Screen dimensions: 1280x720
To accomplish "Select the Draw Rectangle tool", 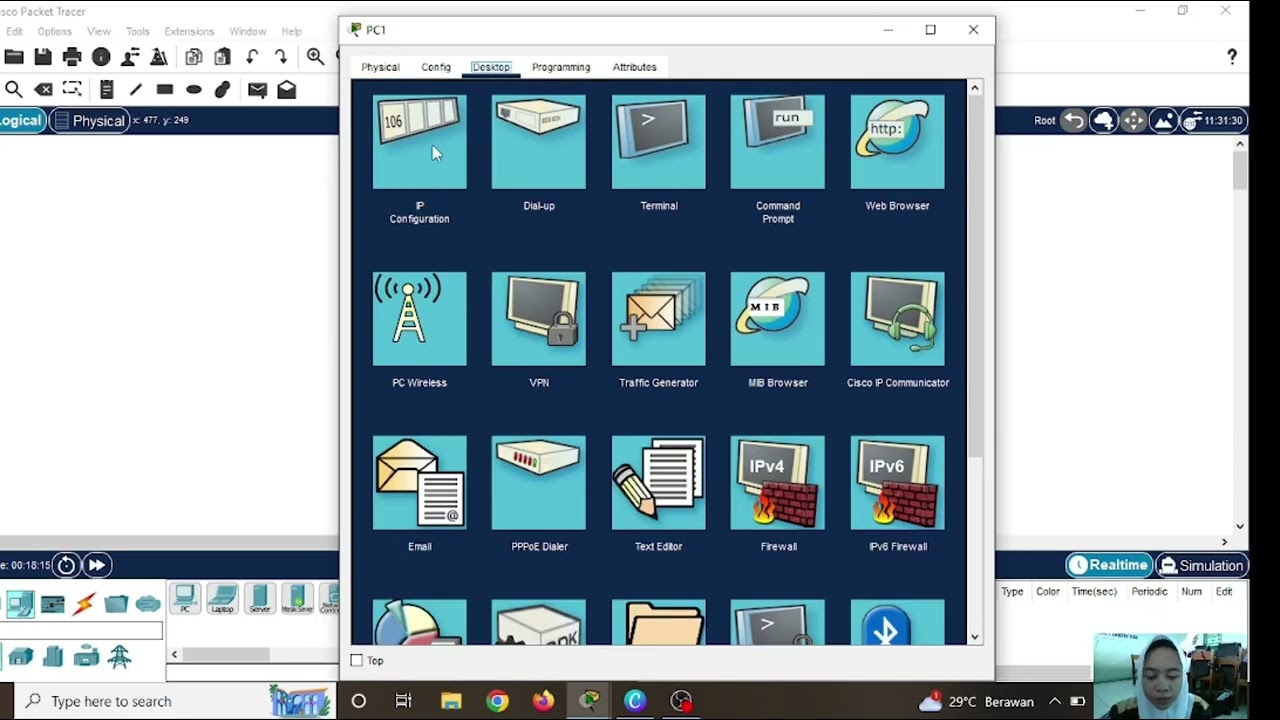I will pyautogui.click(x=165, y=90).
